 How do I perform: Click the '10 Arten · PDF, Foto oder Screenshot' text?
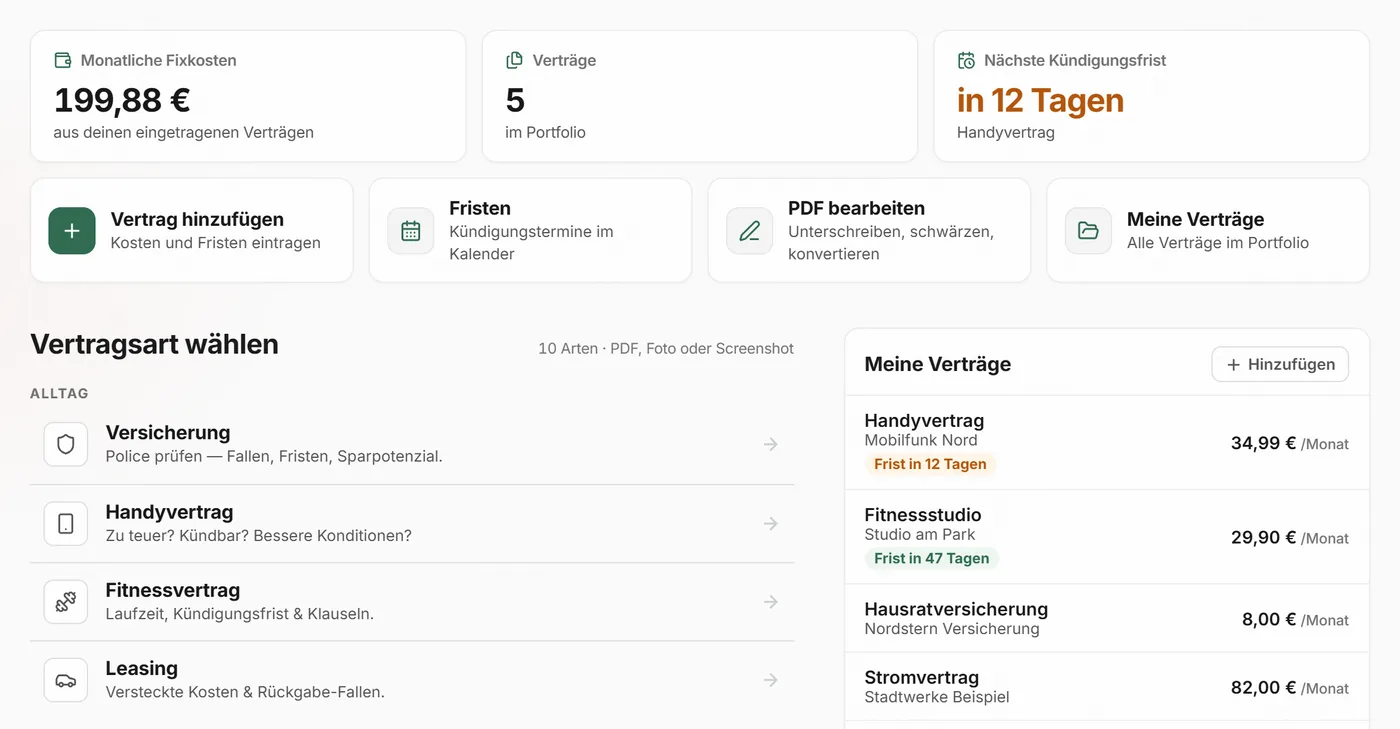point(666,349)
